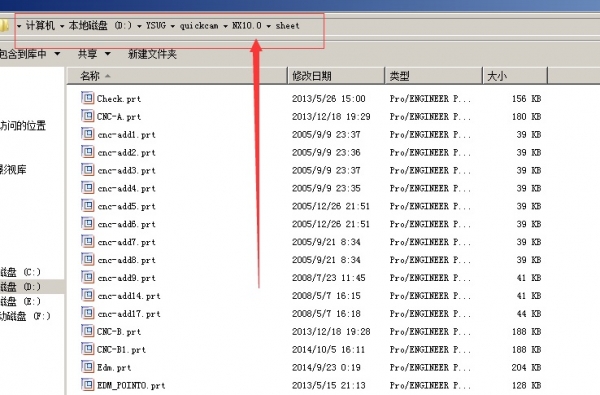Click size 128 KB of EDM_POINTO.prt
Viewport: 600px width, 395px height.
point(526,385)
